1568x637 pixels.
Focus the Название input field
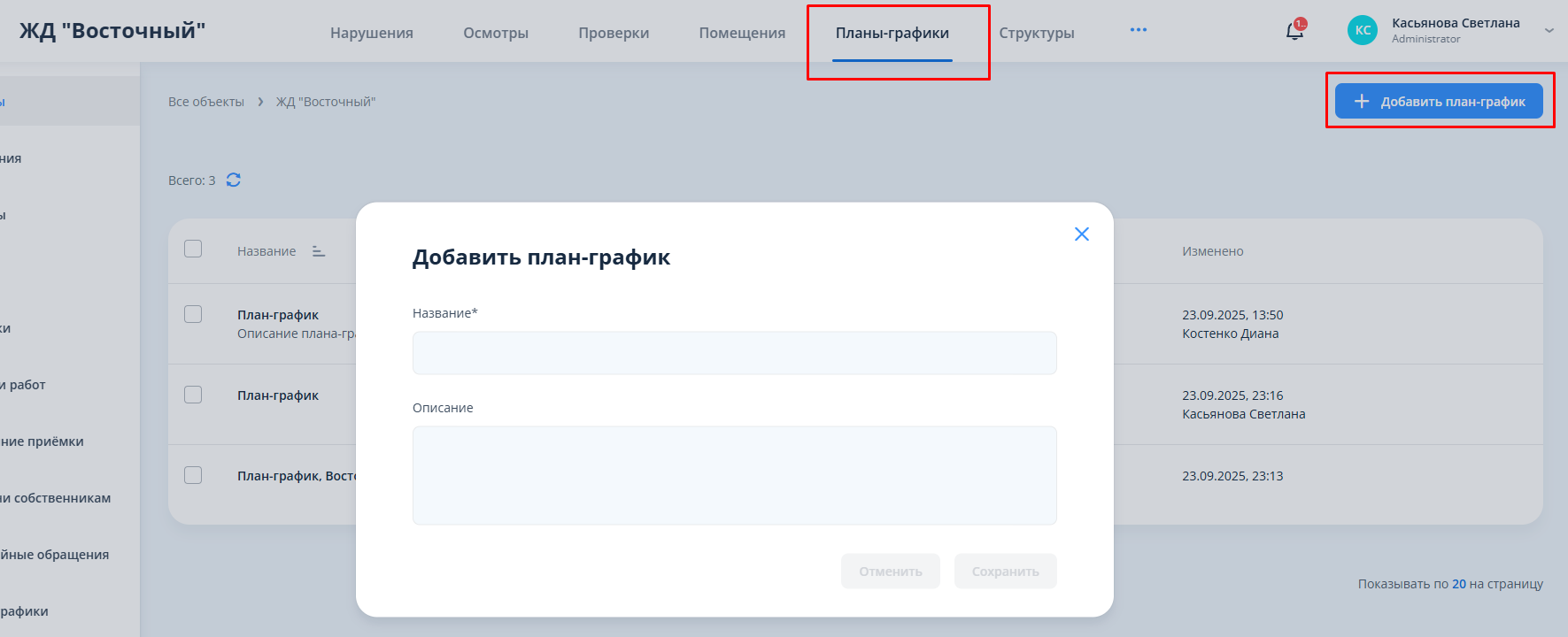[x=734, y=353]
